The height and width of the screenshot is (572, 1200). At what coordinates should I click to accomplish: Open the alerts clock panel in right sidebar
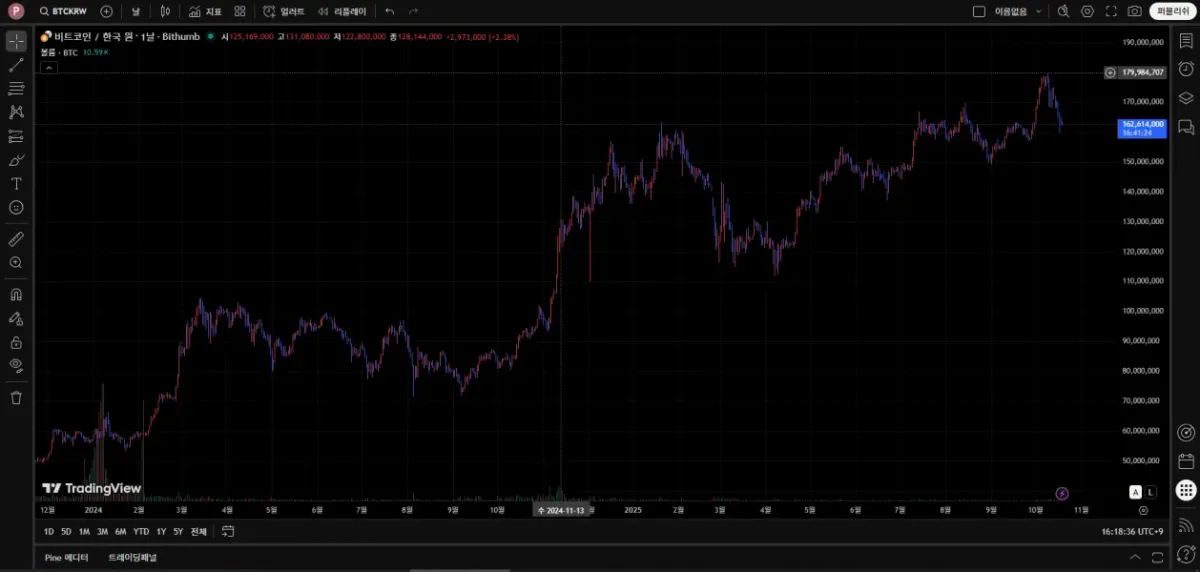coord(1185,69)
